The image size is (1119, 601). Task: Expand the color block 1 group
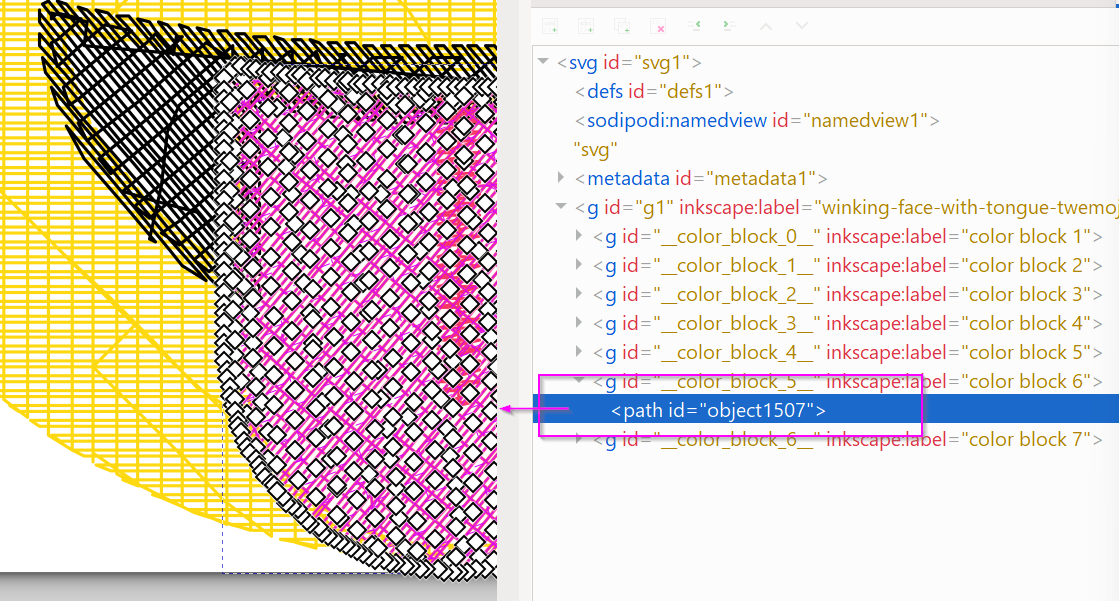579,235
